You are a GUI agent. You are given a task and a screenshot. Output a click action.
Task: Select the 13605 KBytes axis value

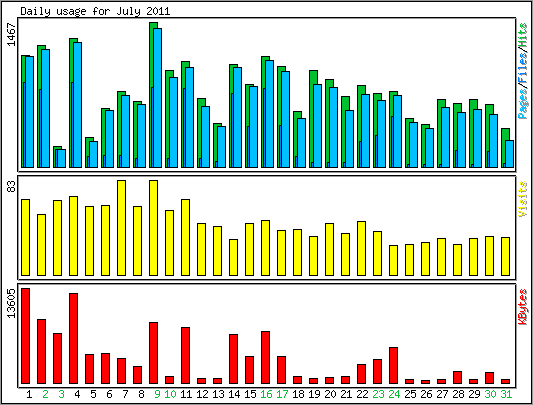tap(12, 303)
